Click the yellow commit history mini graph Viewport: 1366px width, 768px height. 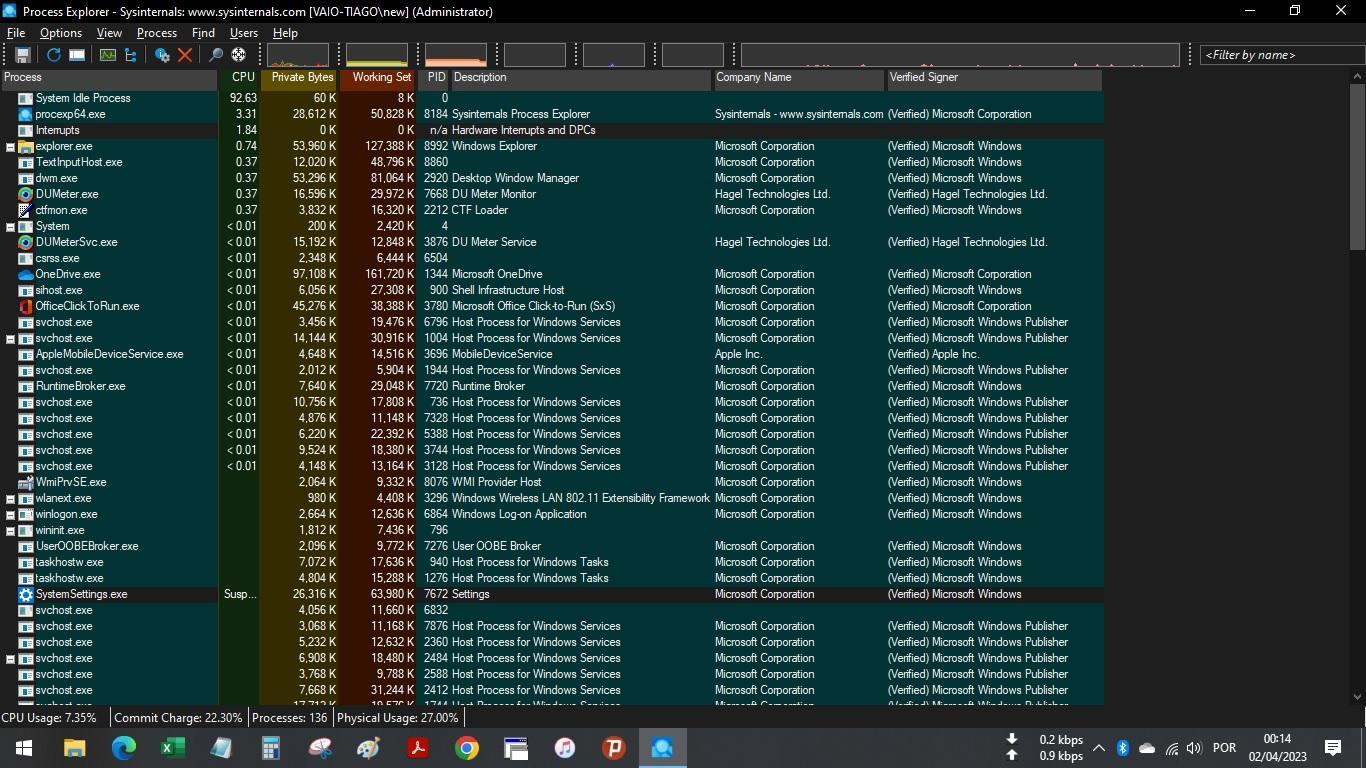click(x=377, y=55)
